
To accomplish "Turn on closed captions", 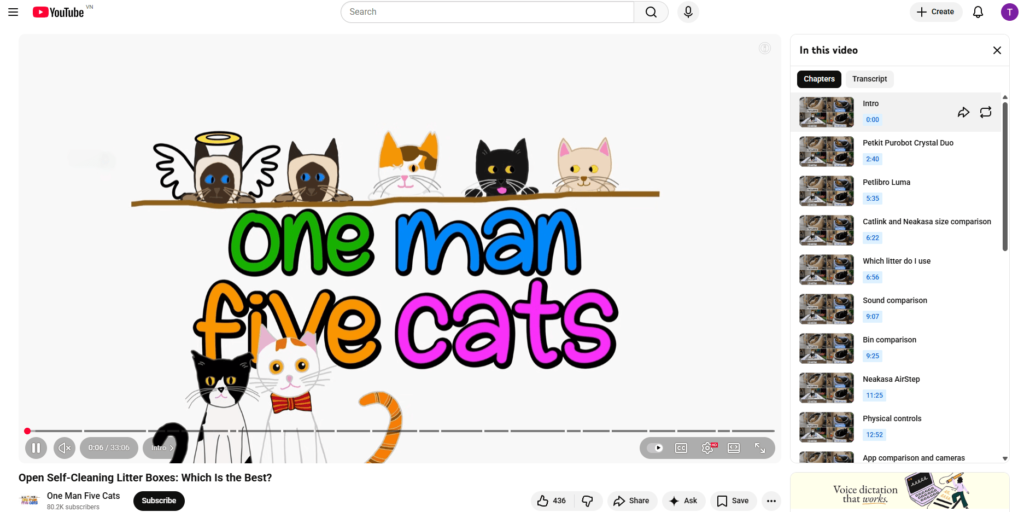I will (x=681, y=447).
